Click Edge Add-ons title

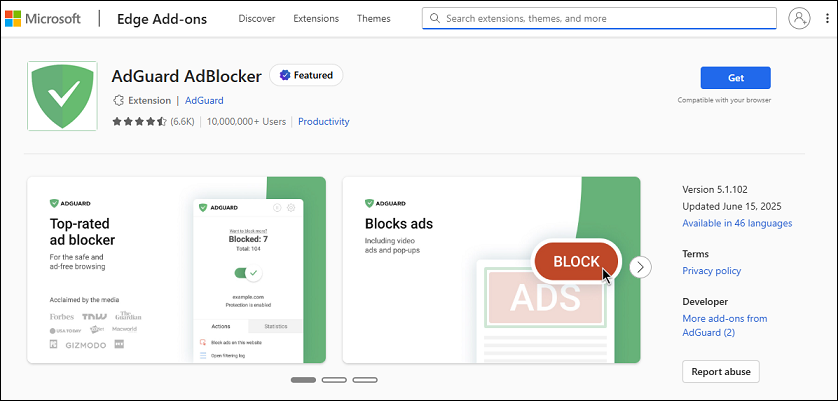162,19
